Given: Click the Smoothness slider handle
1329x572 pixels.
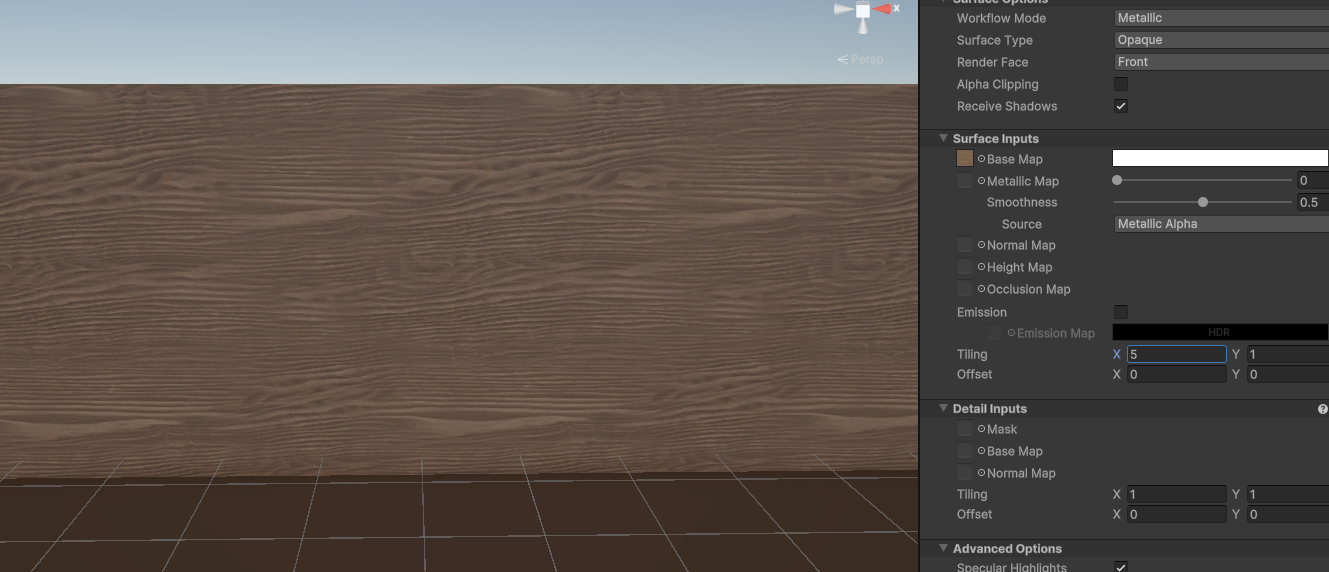Looking at the screenshot, I should [1203, 202].
